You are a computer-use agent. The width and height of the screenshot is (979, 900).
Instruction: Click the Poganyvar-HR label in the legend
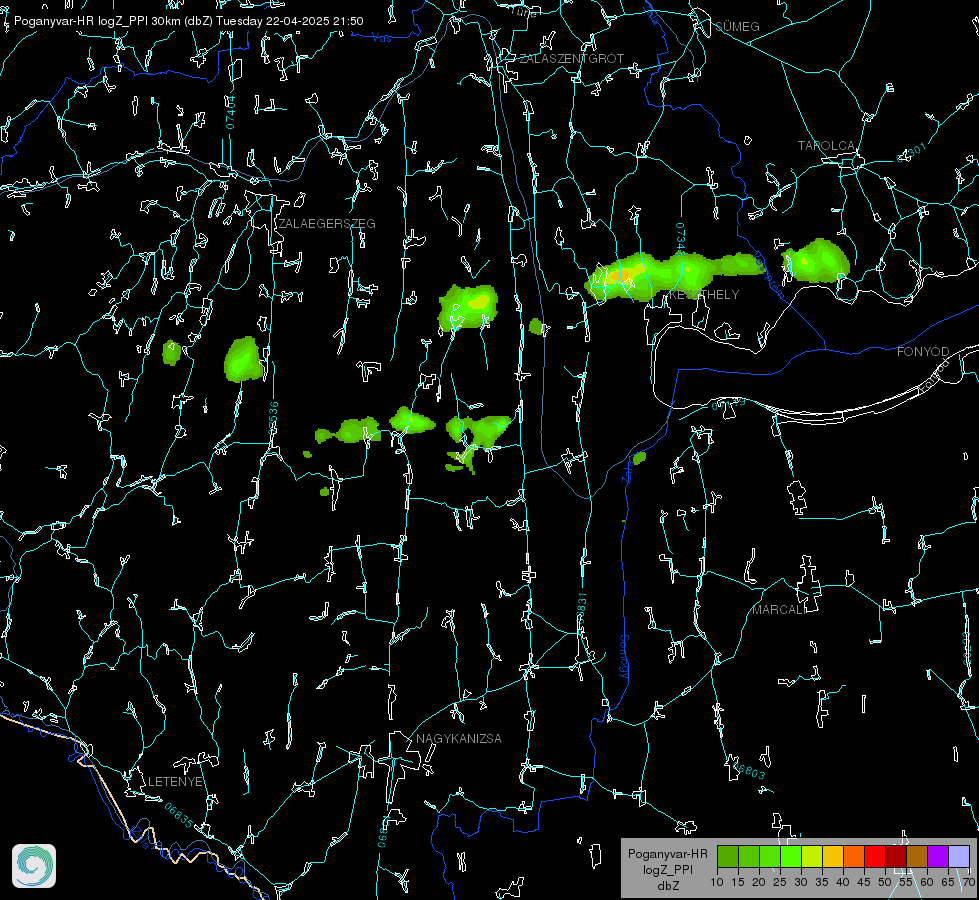668,854
